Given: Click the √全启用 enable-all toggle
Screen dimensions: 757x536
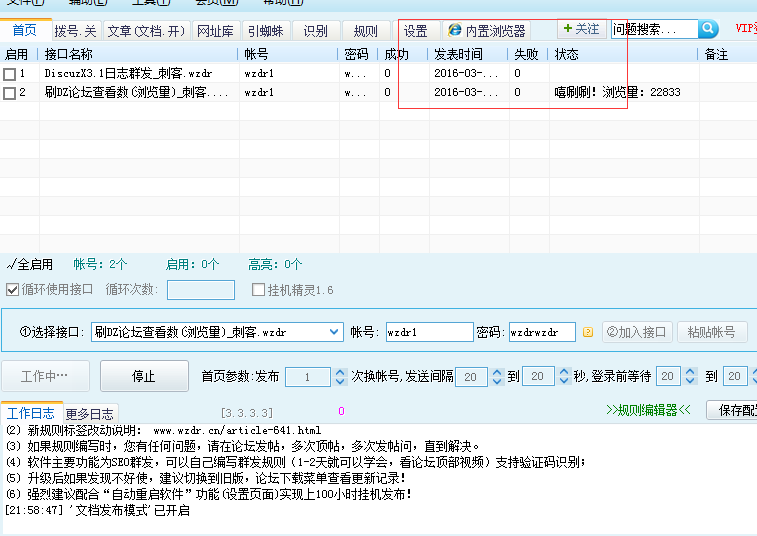Looking at the screenshot, I should point(29,264).
